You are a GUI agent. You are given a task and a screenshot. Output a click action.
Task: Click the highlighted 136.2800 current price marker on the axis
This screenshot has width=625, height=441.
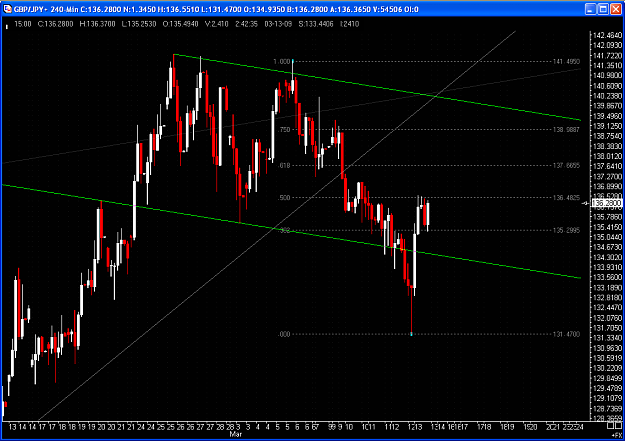click(x=607, y=203)
